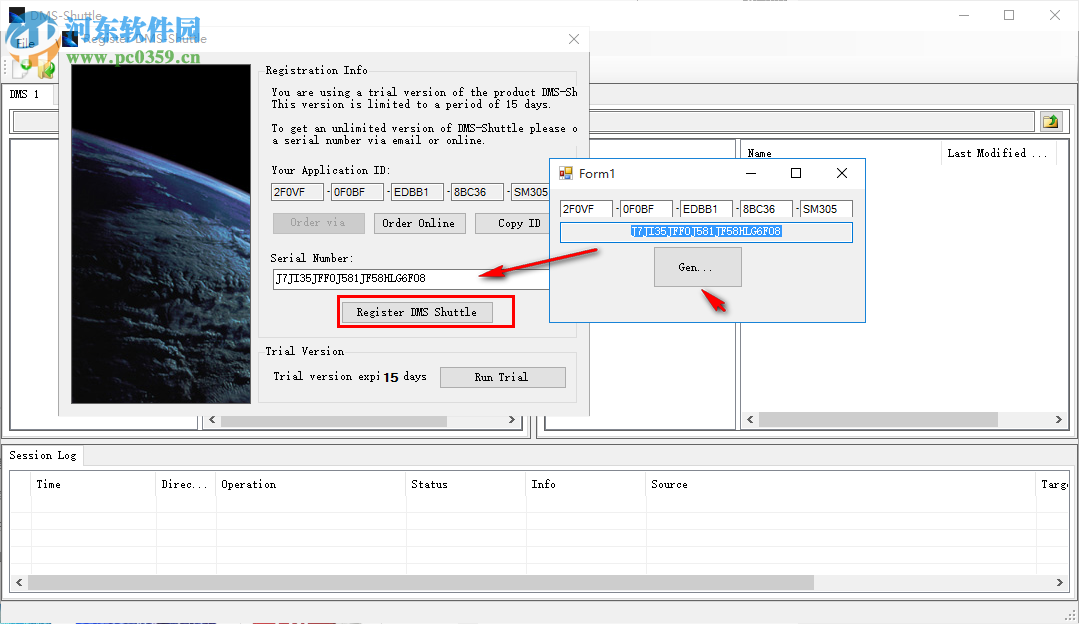Click the Register DMS-Shuttle dialog icon

(x=70, y=38)
